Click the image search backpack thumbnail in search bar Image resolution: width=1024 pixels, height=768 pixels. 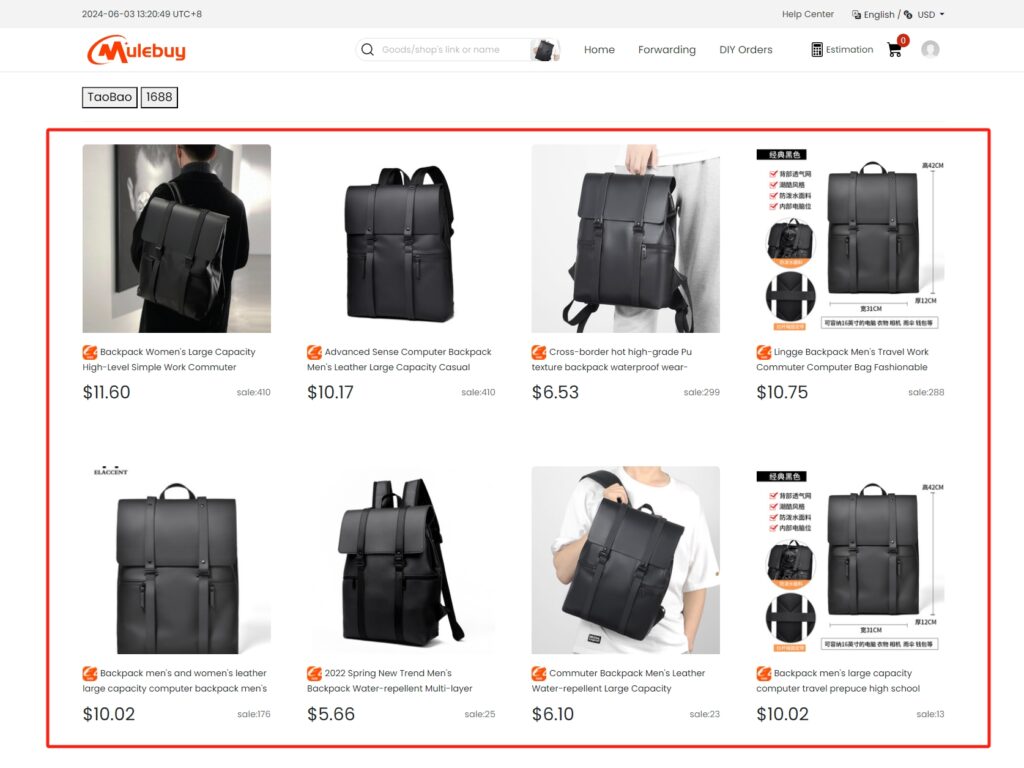544,50
